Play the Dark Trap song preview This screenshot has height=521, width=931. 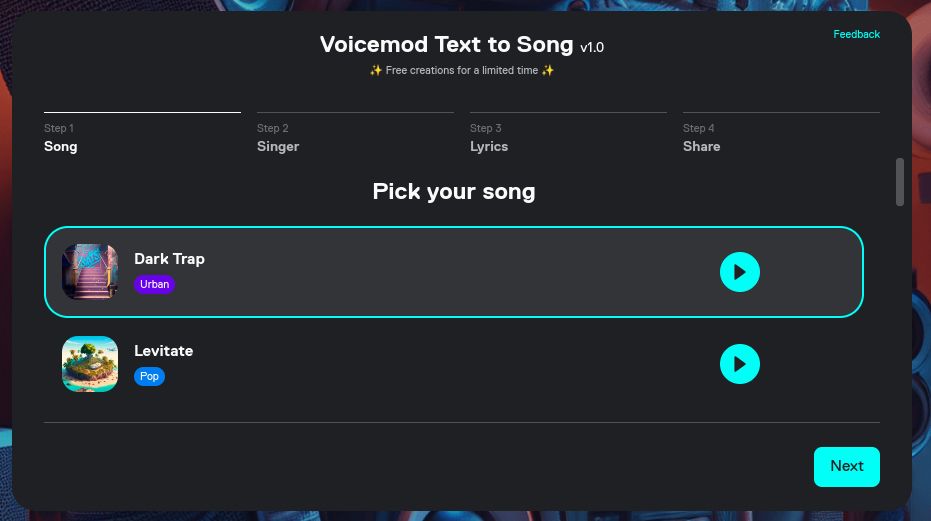pyautogui.click(x=739, y=272)
